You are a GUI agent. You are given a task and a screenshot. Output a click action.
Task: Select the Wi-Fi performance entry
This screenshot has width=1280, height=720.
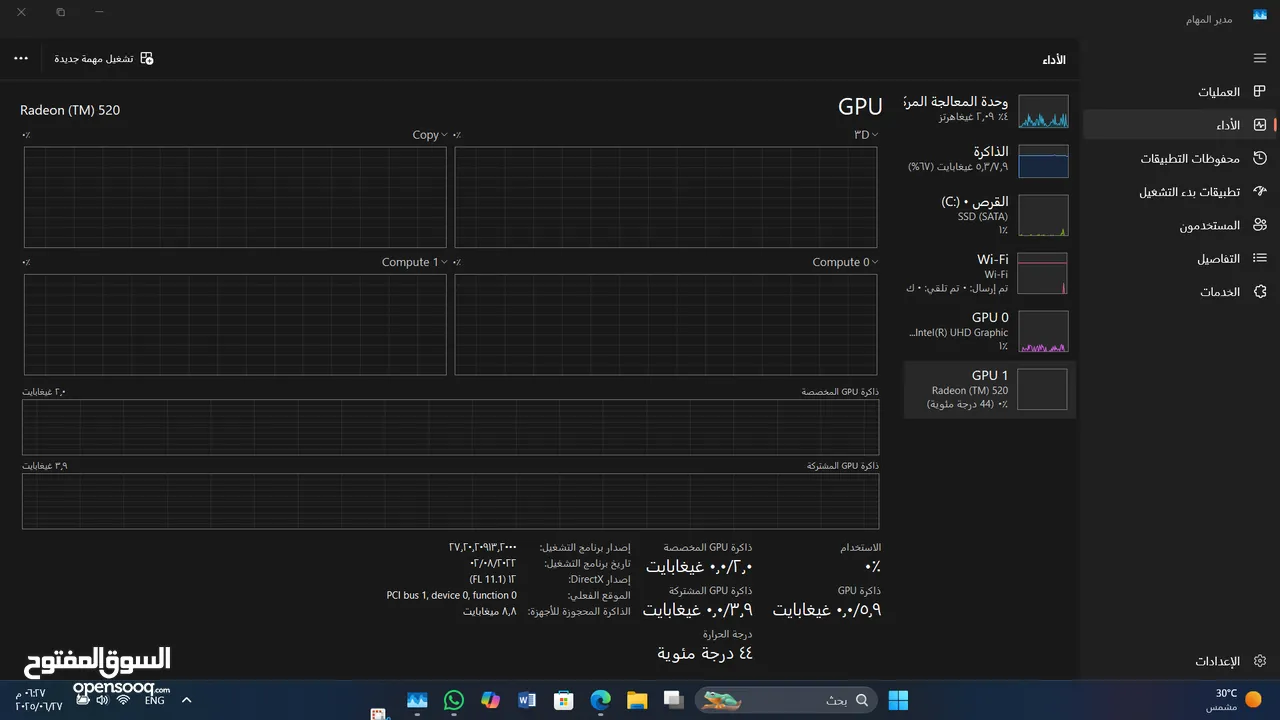click(990, 273)
